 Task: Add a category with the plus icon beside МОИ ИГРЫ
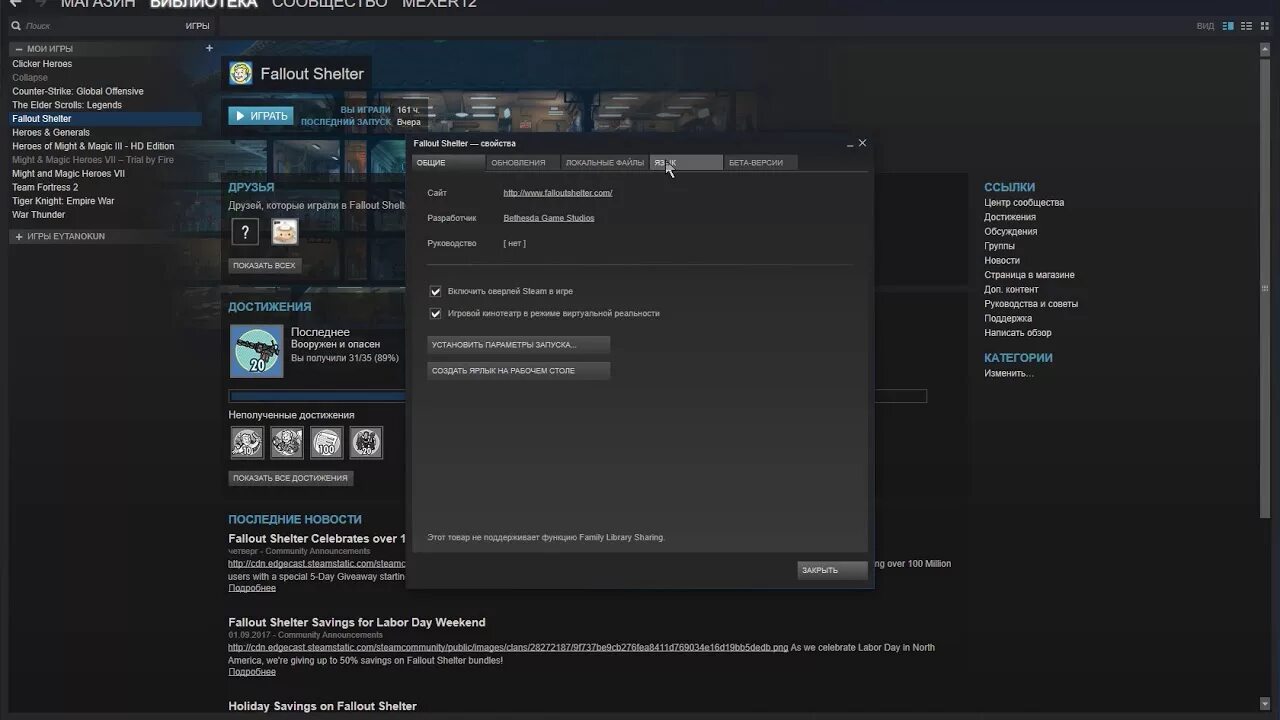[x=209, y=48]
